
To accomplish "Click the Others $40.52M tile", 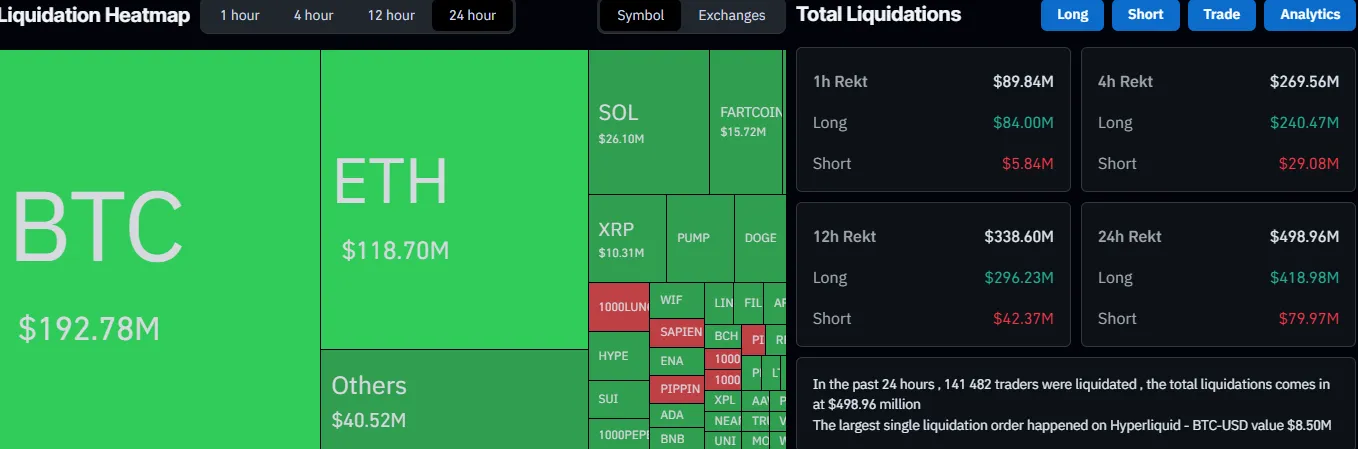I will tap(453, 399).
